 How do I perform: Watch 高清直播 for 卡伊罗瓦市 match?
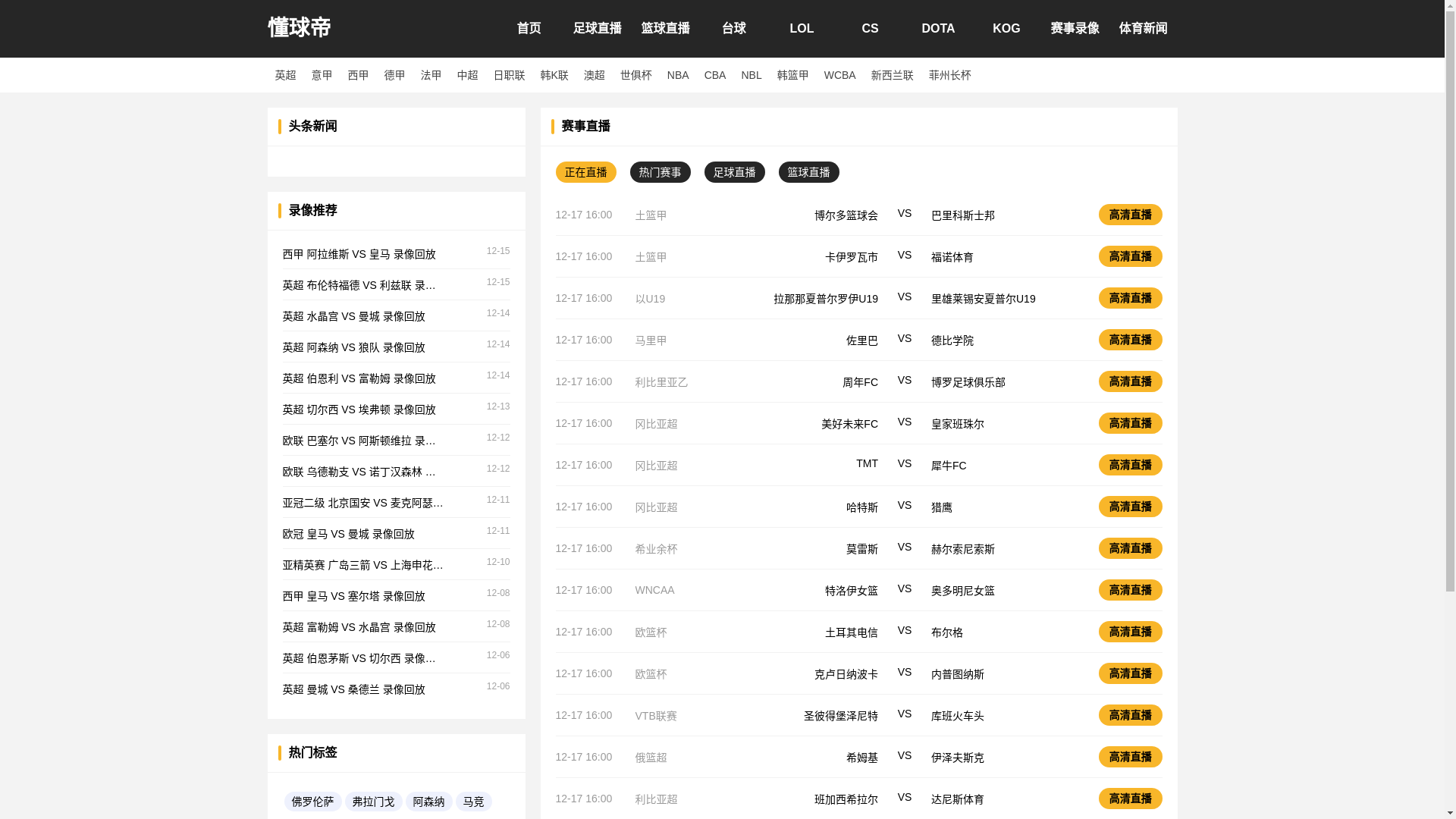[1130, 256]
